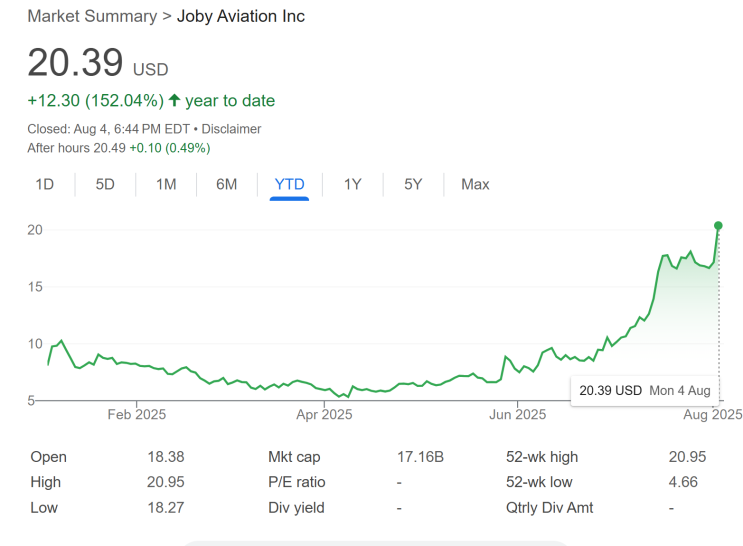Show the Max time range
Viewport: 743px width, 546px height.
pos(475,184)
